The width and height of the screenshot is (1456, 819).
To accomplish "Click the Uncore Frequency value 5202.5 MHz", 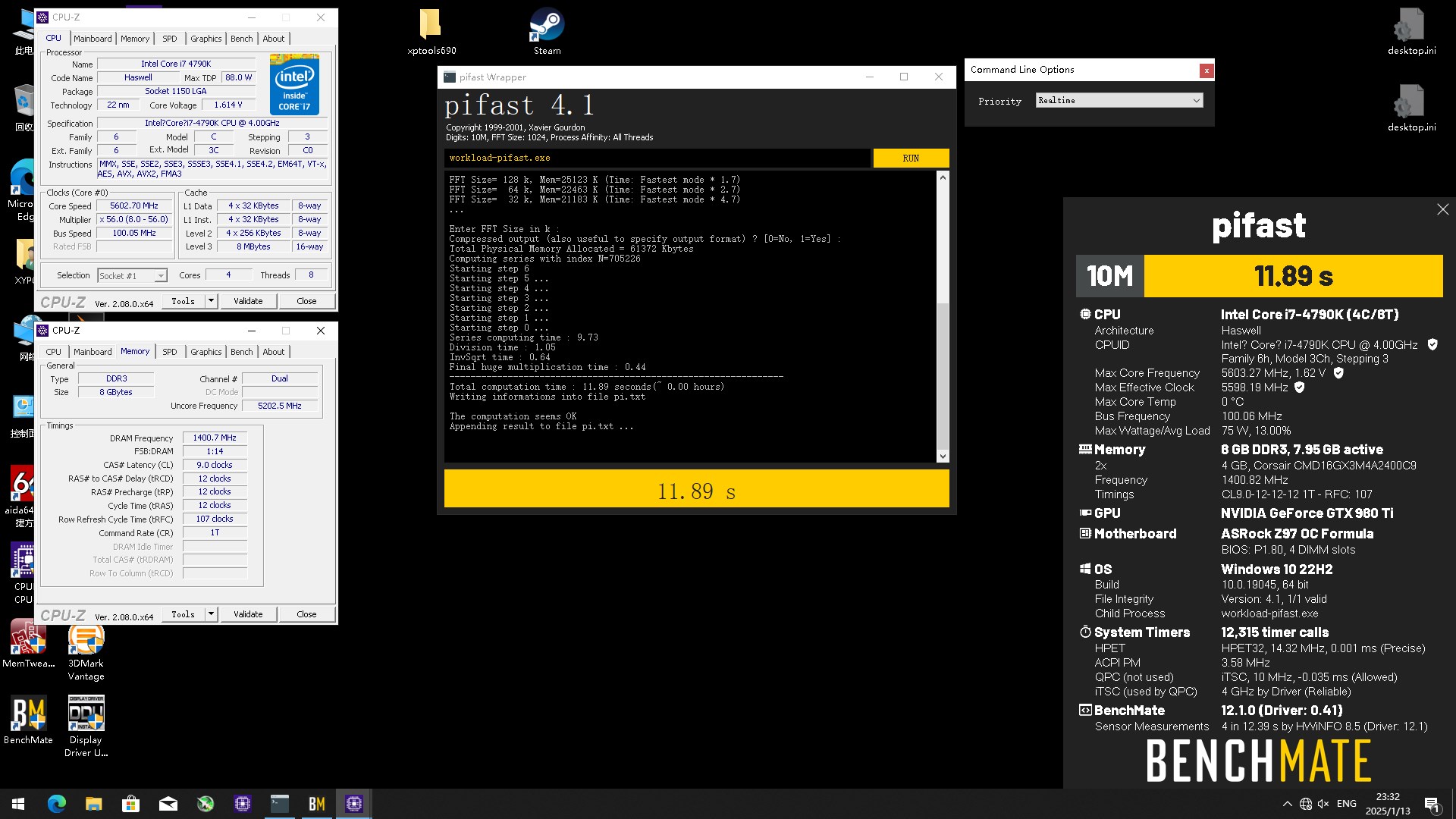I will 280,406.
